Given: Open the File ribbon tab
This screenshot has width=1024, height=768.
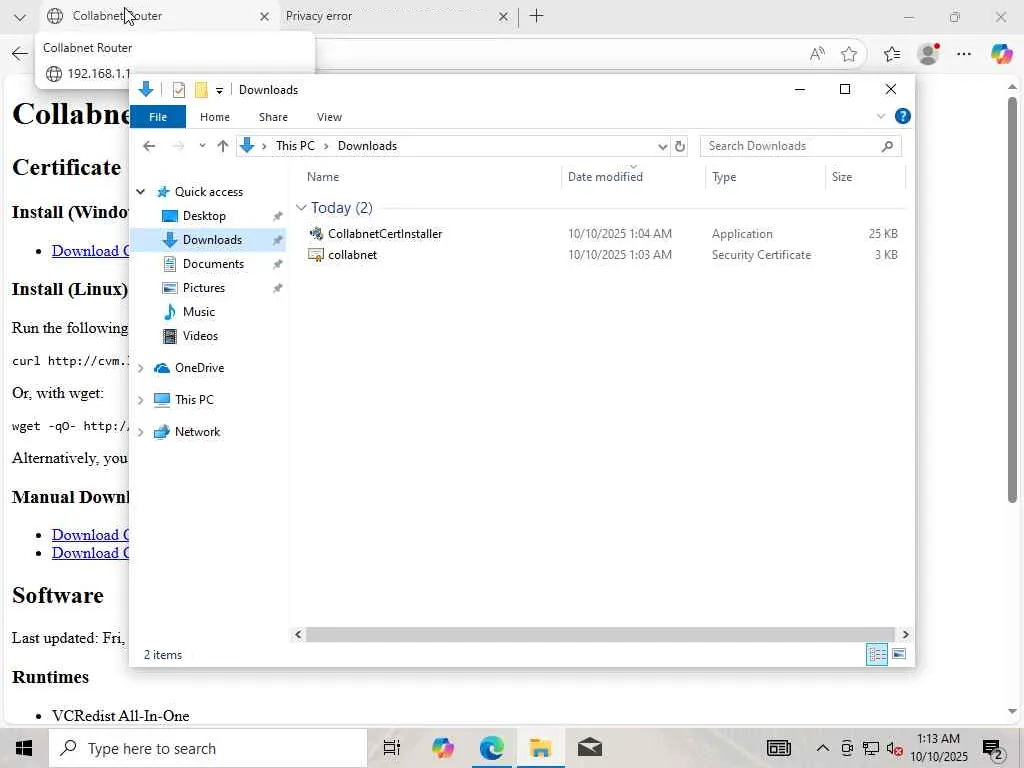Looking at the screenshot, I should tap(158, 117).
